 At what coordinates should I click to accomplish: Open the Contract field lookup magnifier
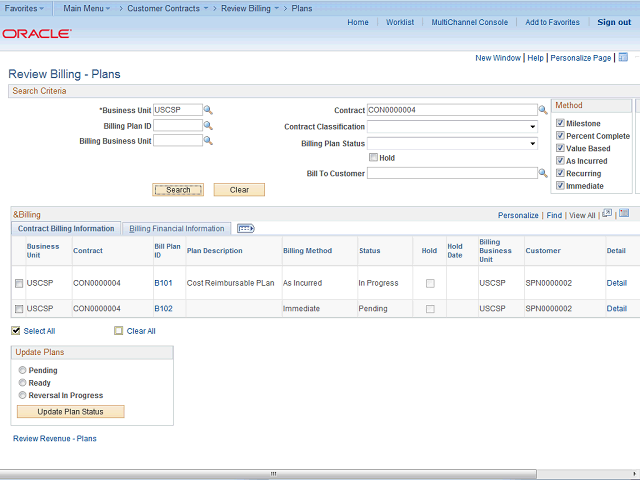tap(543, 110)
